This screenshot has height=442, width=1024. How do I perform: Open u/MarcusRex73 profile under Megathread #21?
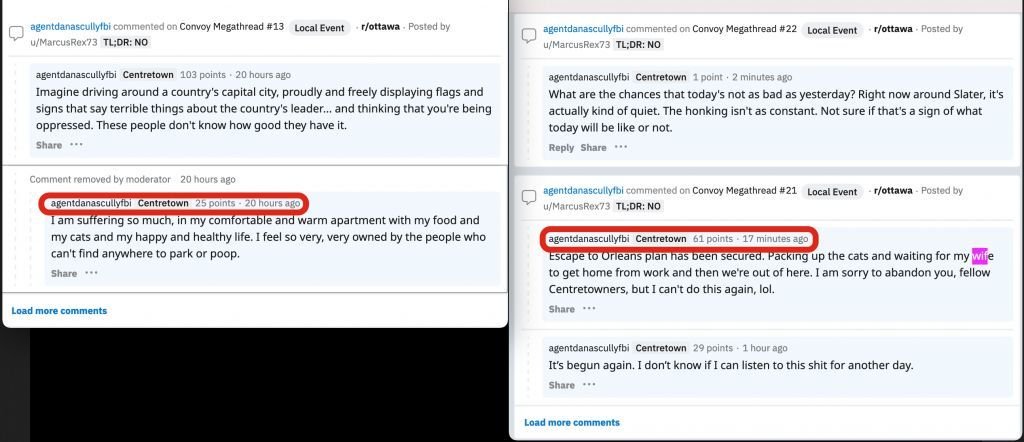click(x=577, y=206)
